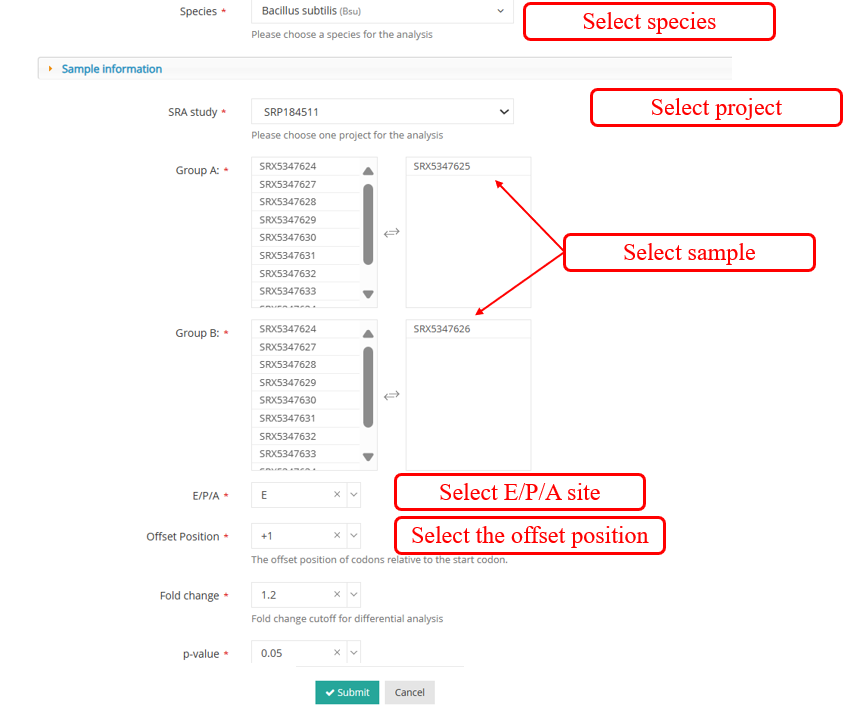Open the Species dropdown

381,11
